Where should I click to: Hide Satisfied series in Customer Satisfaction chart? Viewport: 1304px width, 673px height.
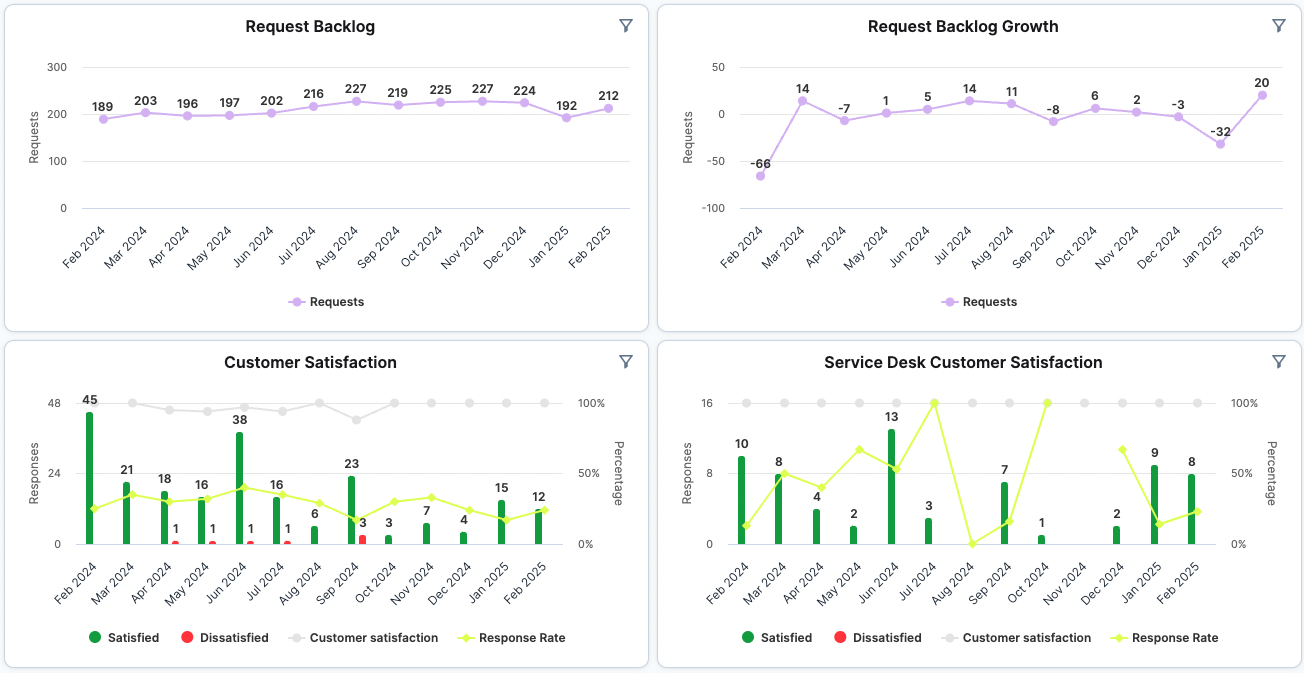click(x=124, y=638)
